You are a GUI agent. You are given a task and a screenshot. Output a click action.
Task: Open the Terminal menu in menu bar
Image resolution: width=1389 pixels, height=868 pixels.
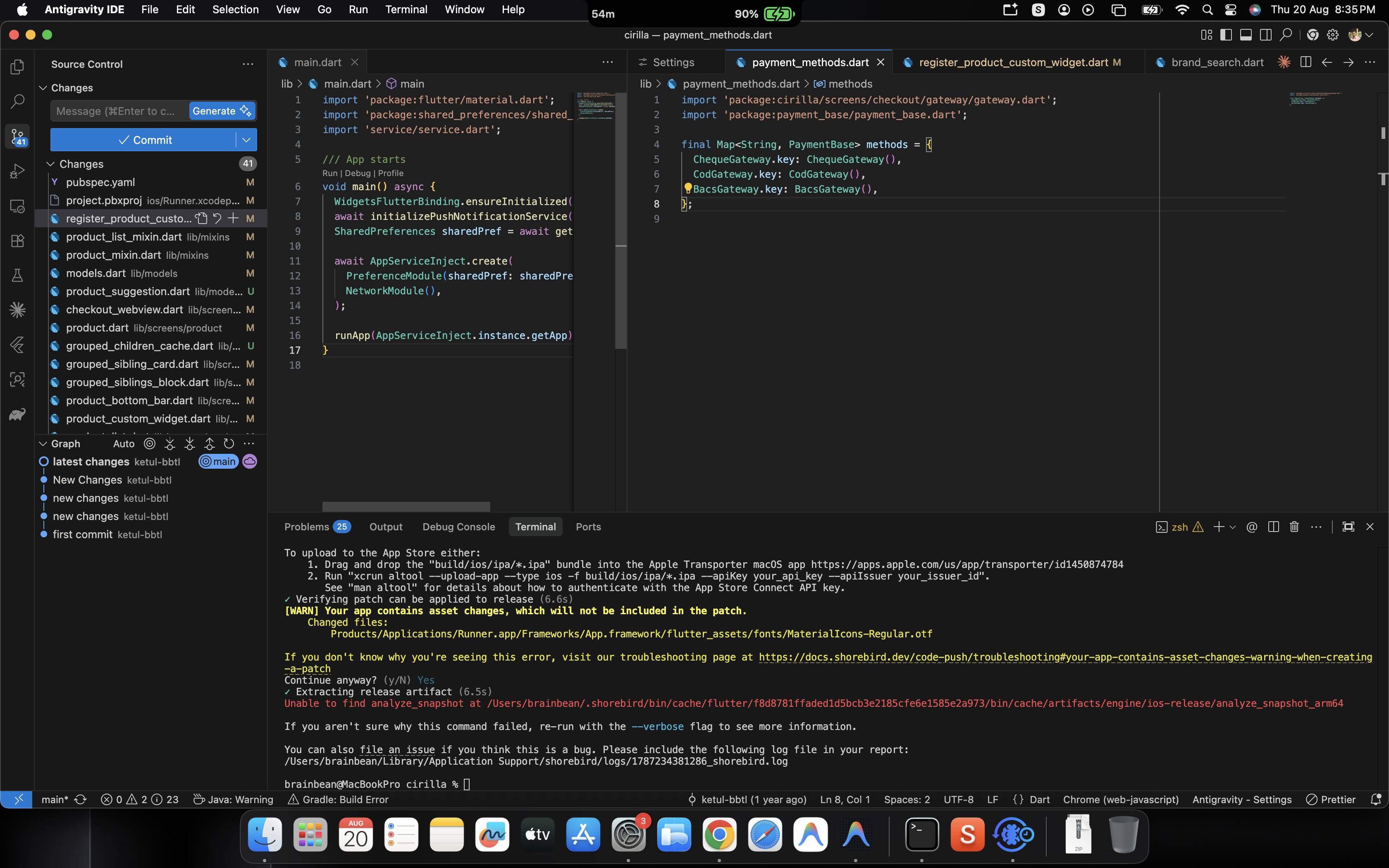pyautogui.click(x=406, y=10)
